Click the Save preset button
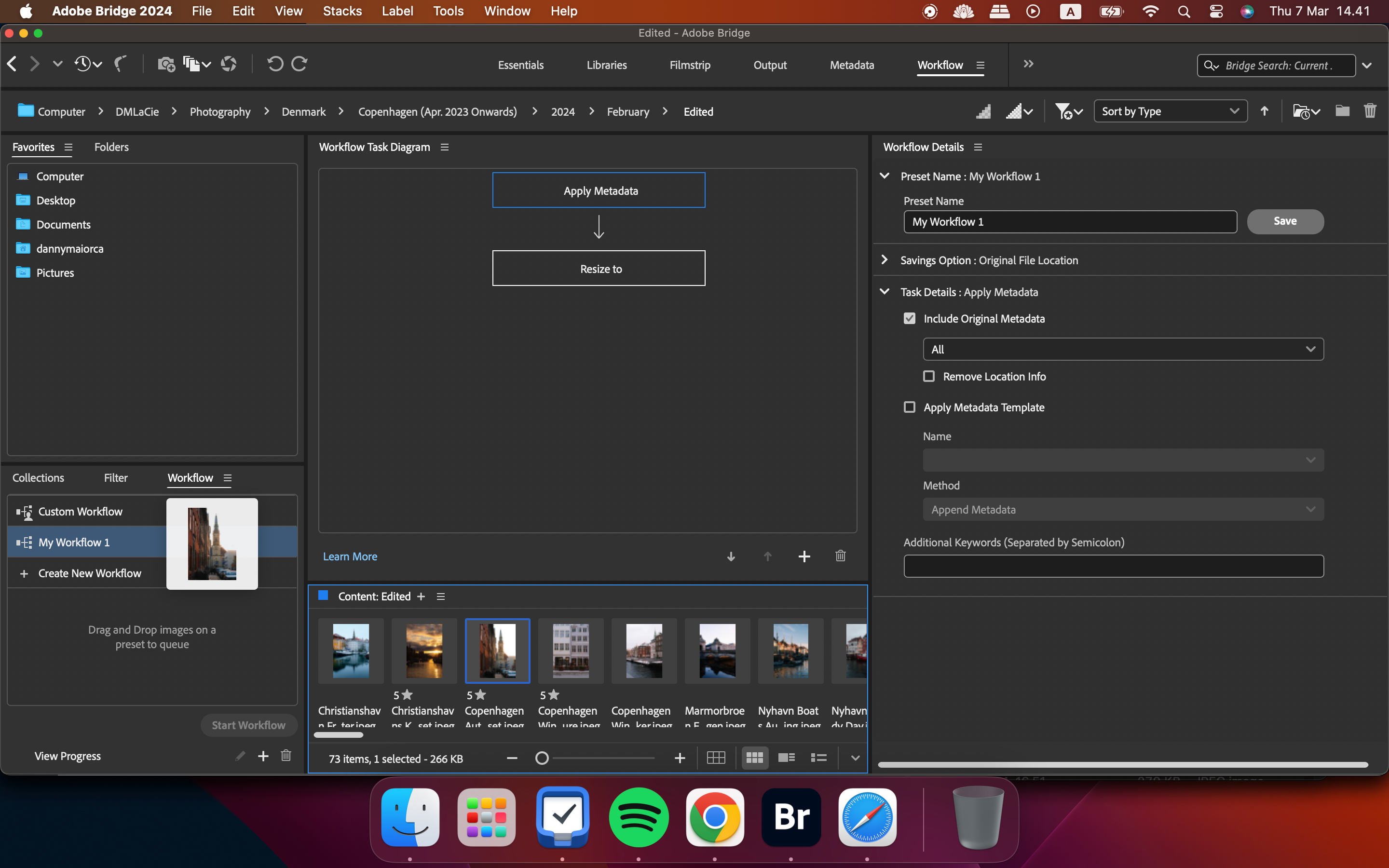This screenshot has width=1389, height=868. (x=1284, y=222)
